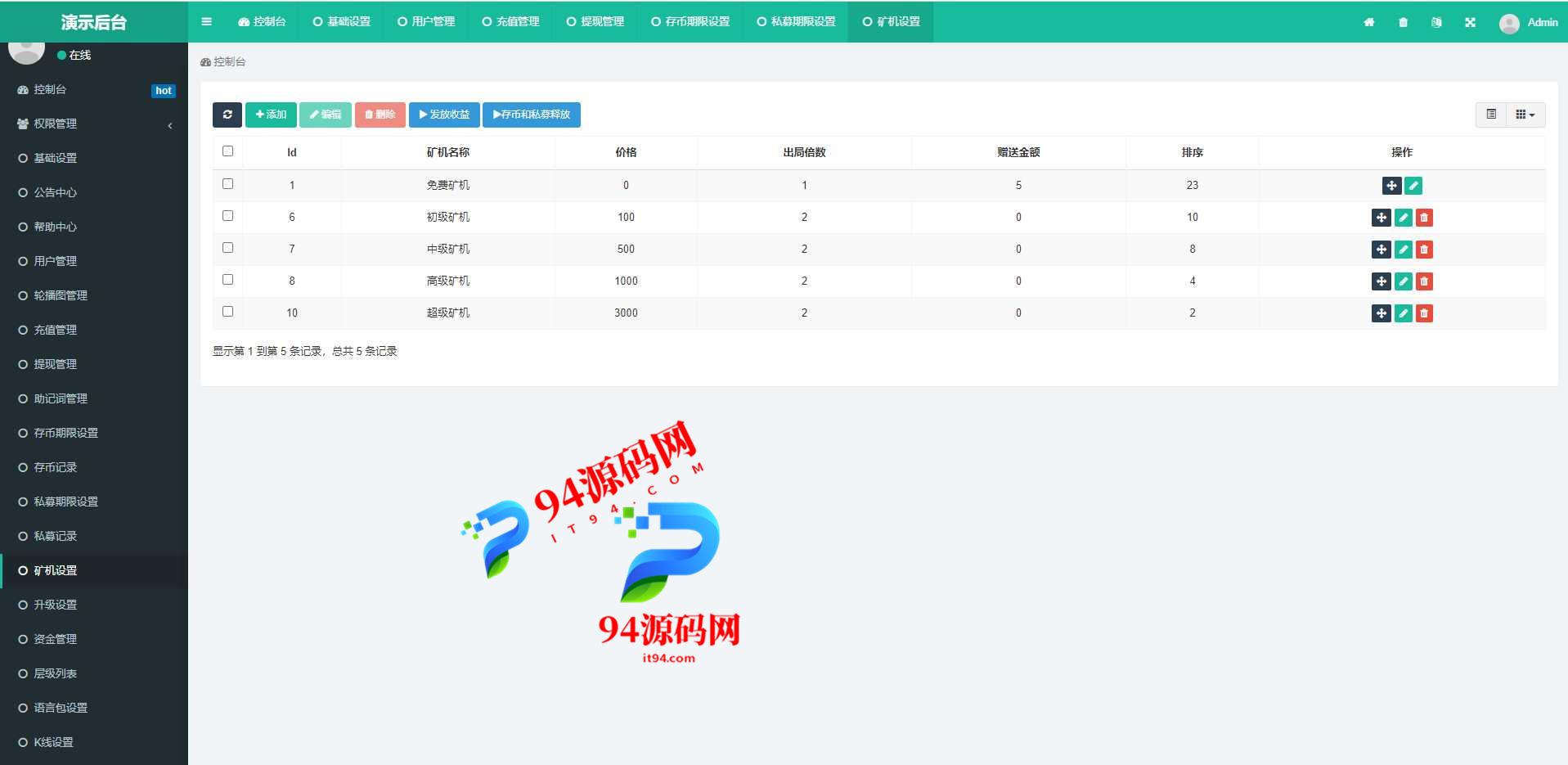Click the drag-move icon for 初级矿机 row

point(1381,218)
